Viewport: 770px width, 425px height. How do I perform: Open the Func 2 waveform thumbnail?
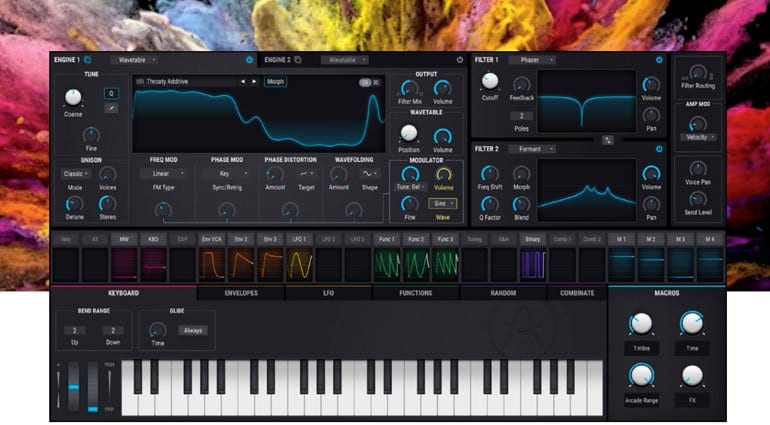(416, 264)
